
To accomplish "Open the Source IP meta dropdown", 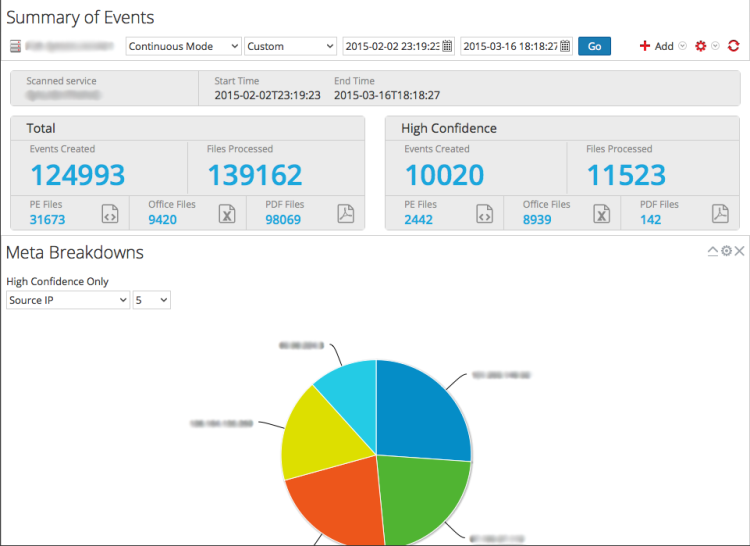I will [x=68, y=300].
